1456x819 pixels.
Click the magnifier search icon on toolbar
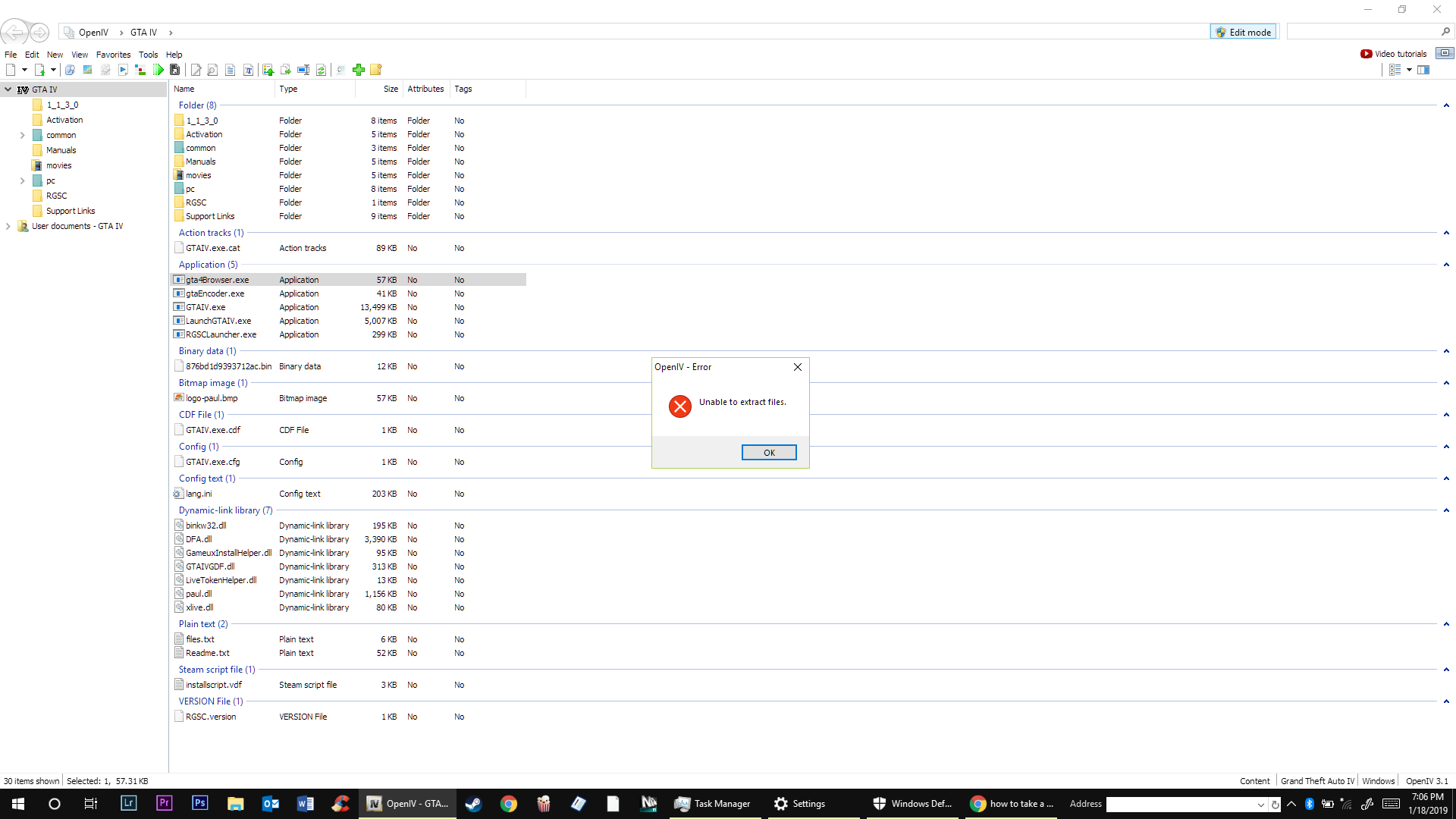212,70
